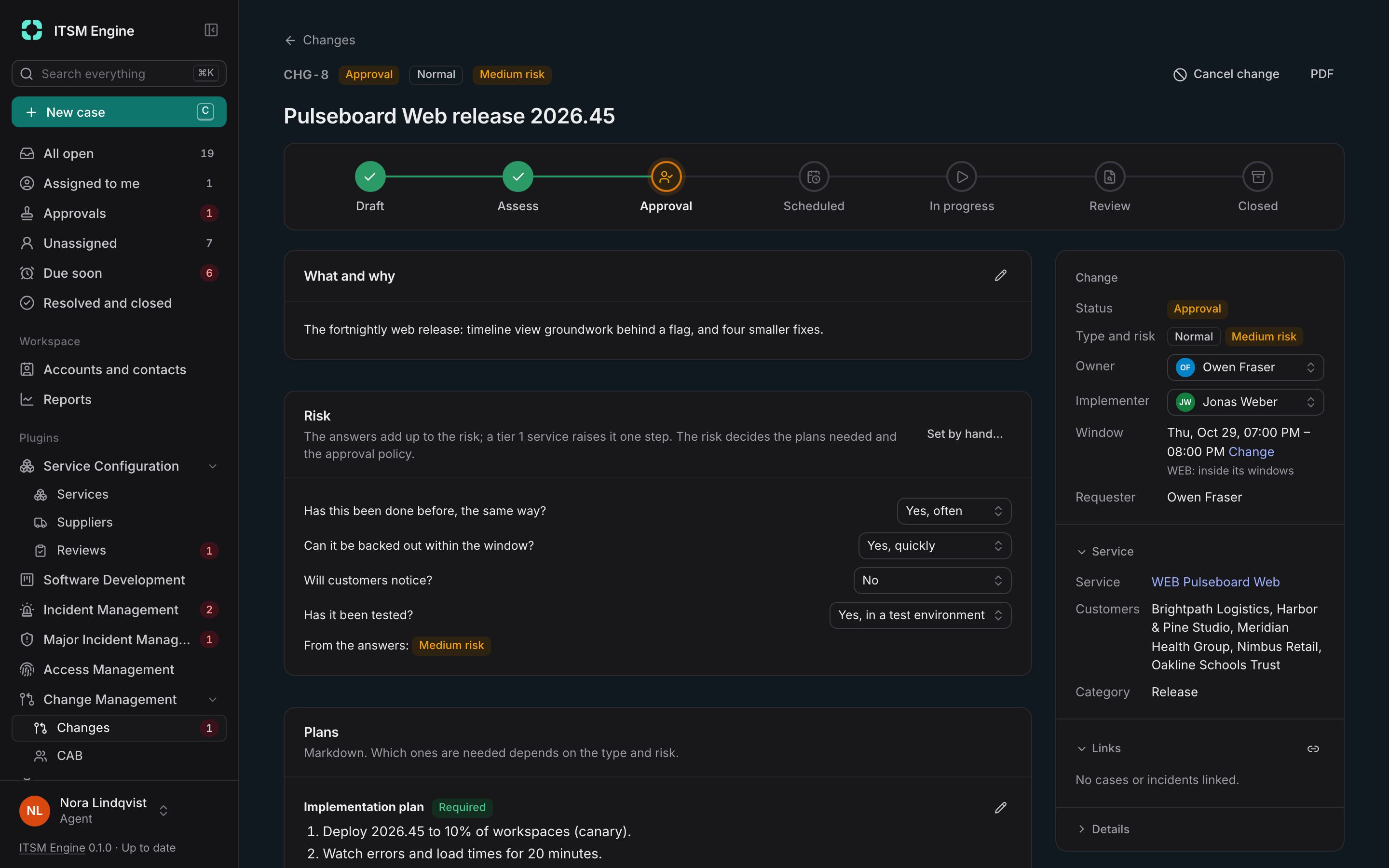Image resolution: width=1389 pixels, height=868 pixels.
Task: Select the Review stage icon
Action: coord(1109,177)
